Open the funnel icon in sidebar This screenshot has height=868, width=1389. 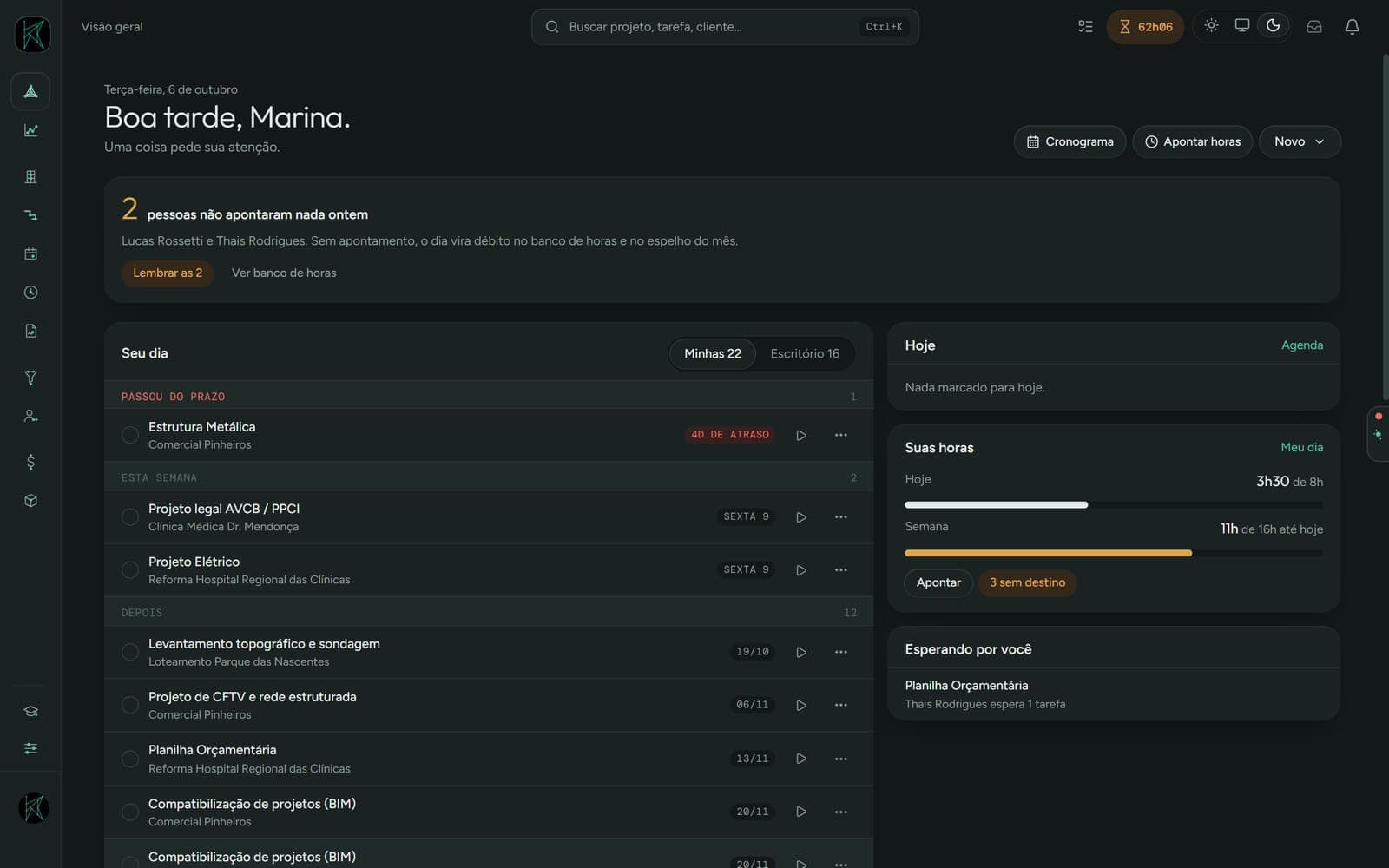click(30, 378)
